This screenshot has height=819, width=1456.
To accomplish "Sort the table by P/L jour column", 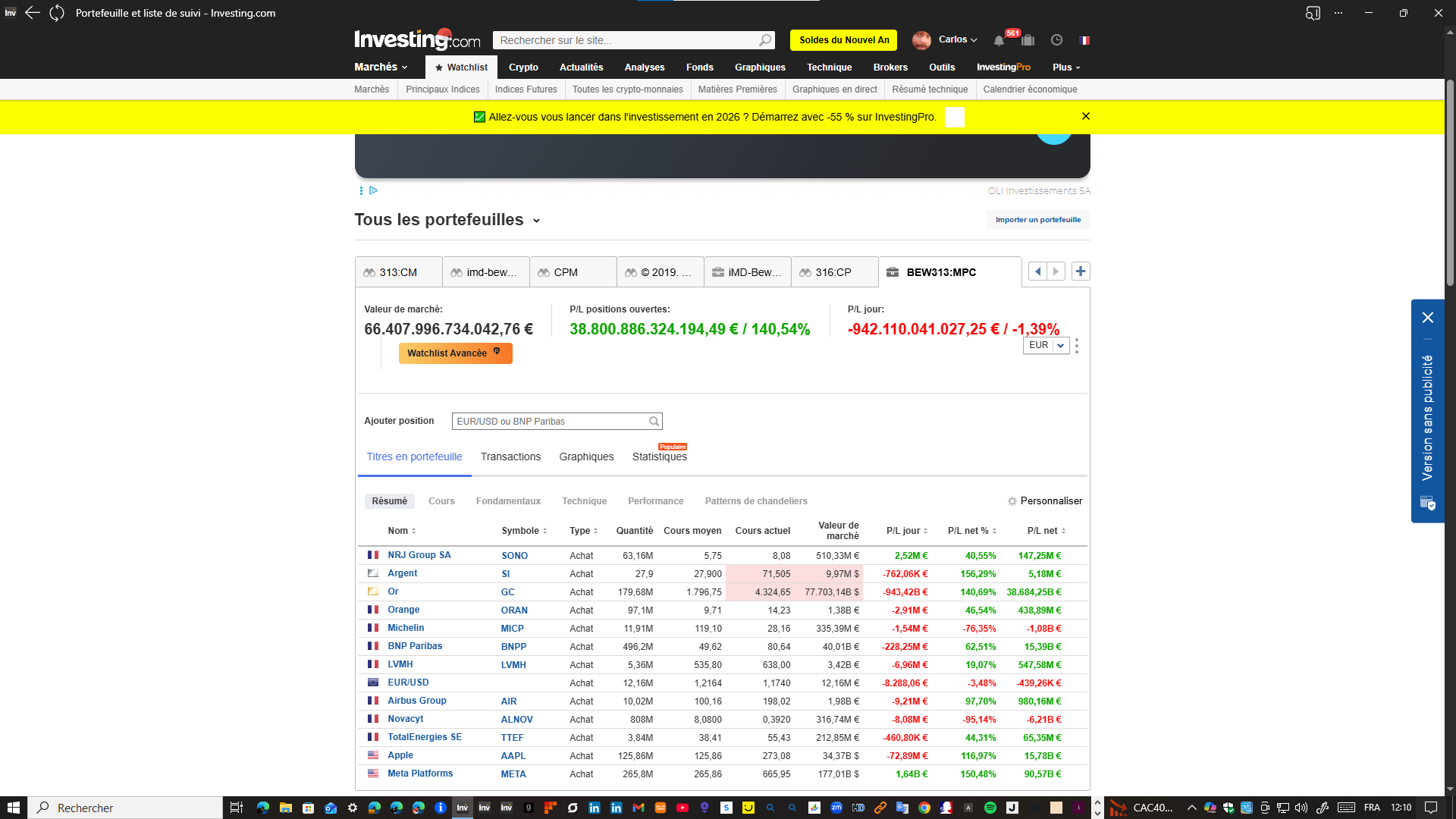I will click(x=907, y=531).
